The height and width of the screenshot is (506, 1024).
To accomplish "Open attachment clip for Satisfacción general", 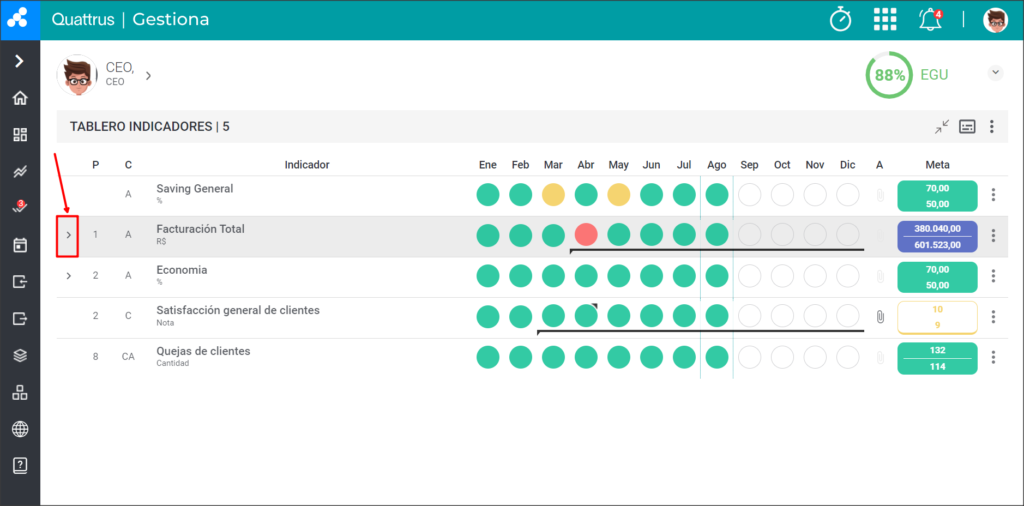I will point(880,317).
